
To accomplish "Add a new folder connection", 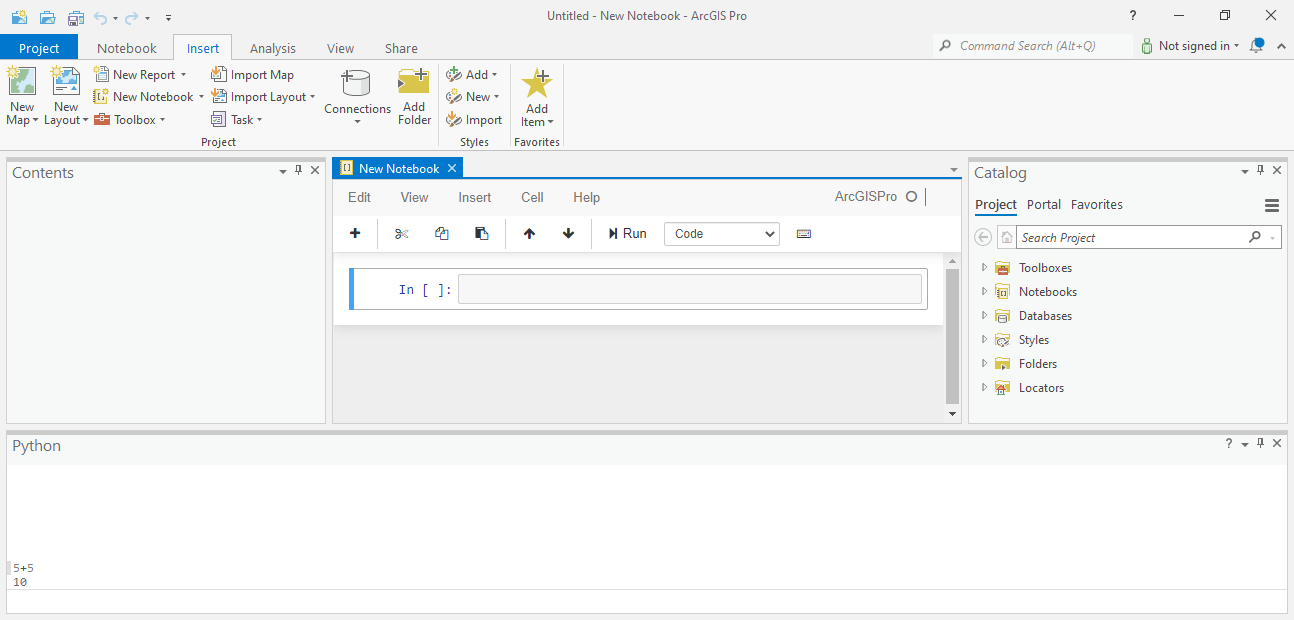I will (x=413, y=95).
